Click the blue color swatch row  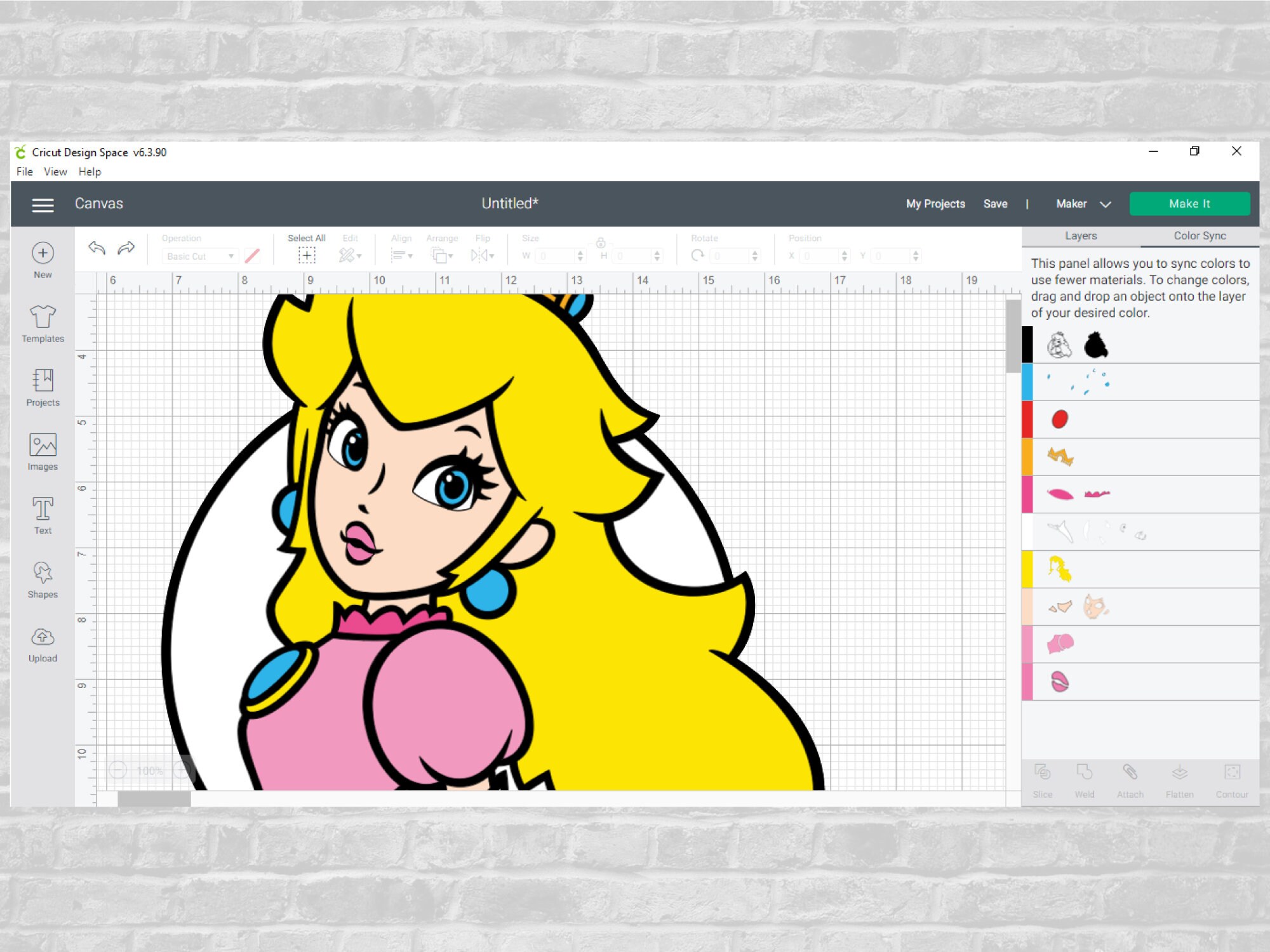(x=1140, y=382)
